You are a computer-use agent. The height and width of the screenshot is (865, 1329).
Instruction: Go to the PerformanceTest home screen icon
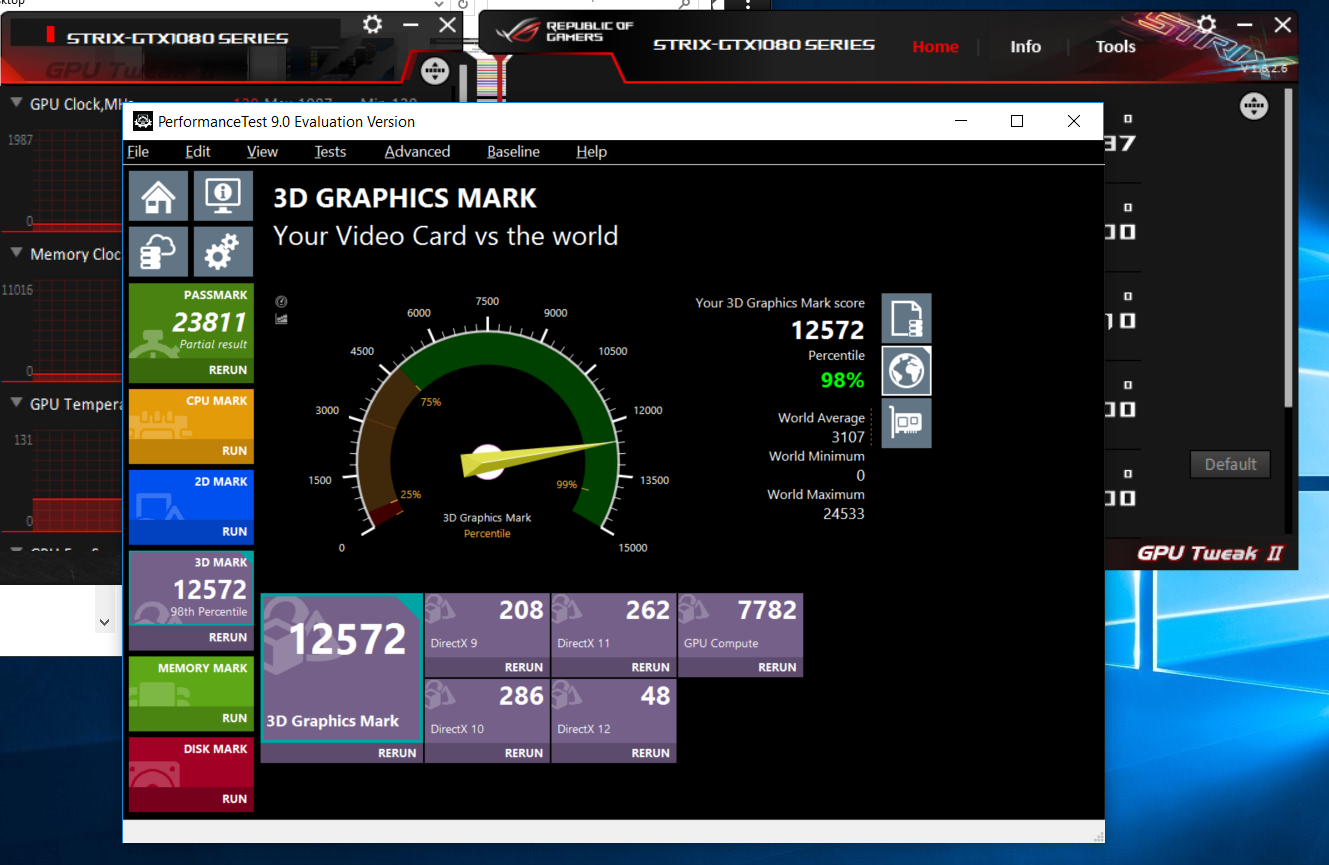click(x=158, y=194)
